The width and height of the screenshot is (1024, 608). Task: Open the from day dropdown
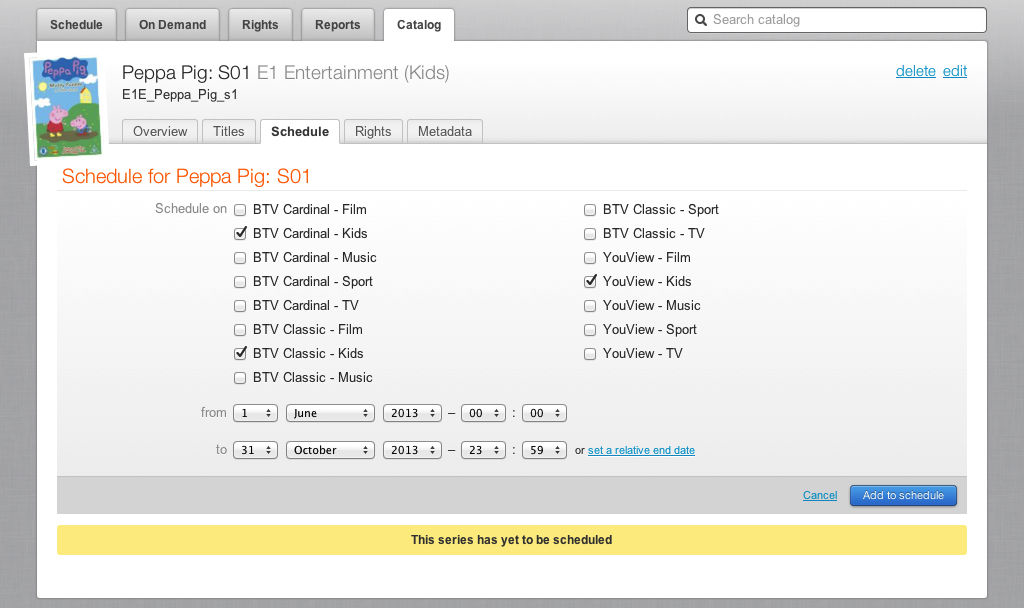(255, 413)
